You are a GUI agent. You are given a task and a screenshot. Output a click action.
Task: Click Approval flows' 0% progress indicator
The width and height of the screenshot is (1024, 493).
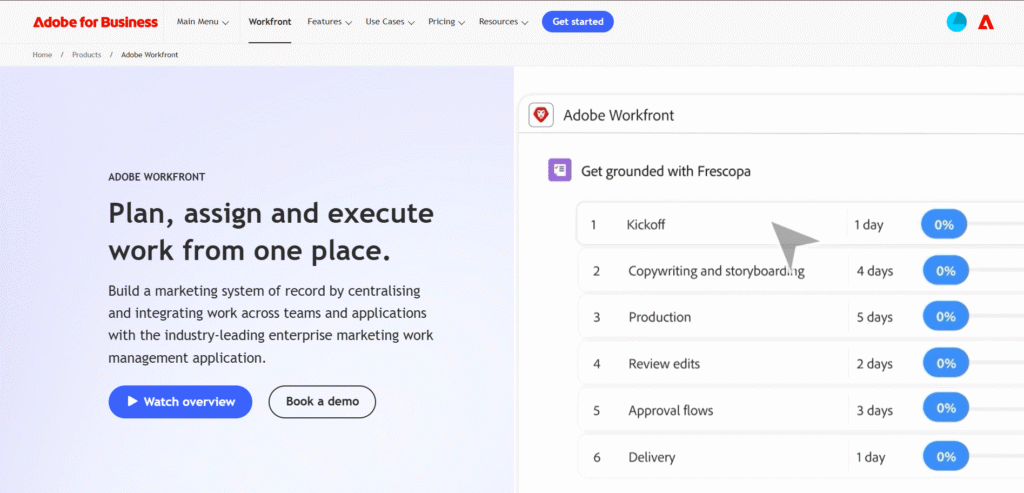(946, 407)
